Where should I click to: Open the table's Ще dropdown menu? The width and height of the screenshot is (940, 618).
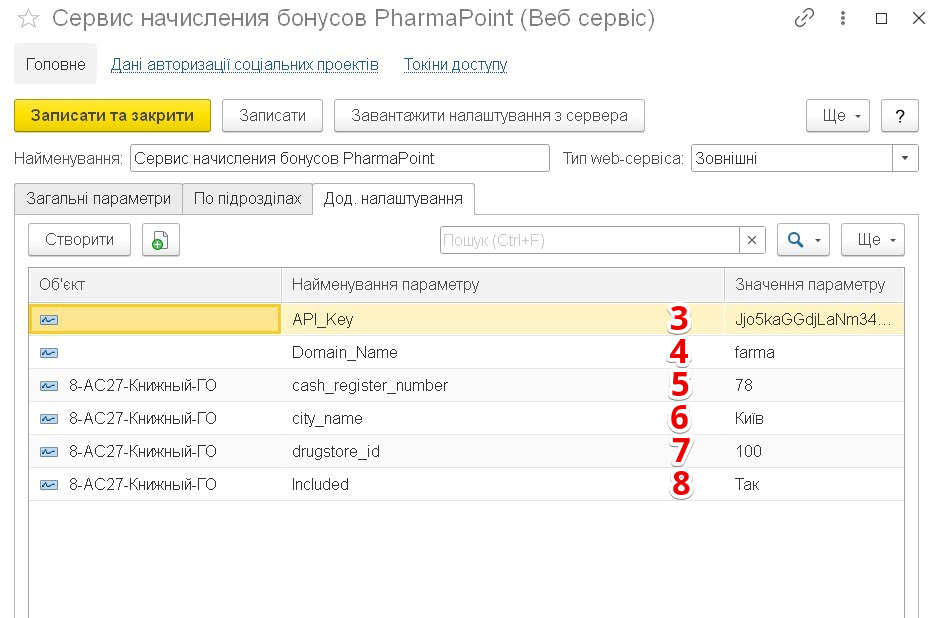873,240
